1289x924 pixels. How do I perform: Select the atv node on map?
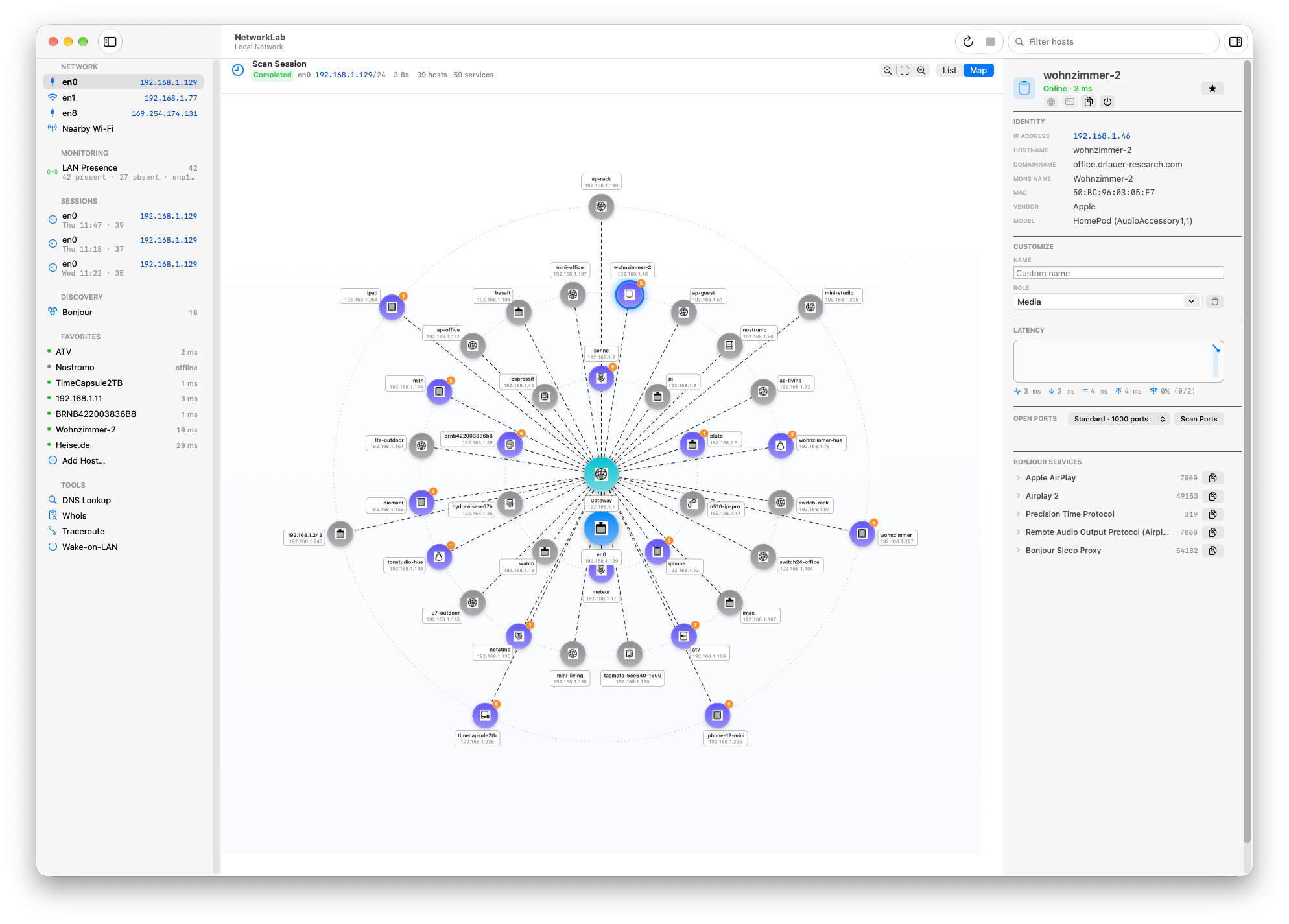coord(683,636)
